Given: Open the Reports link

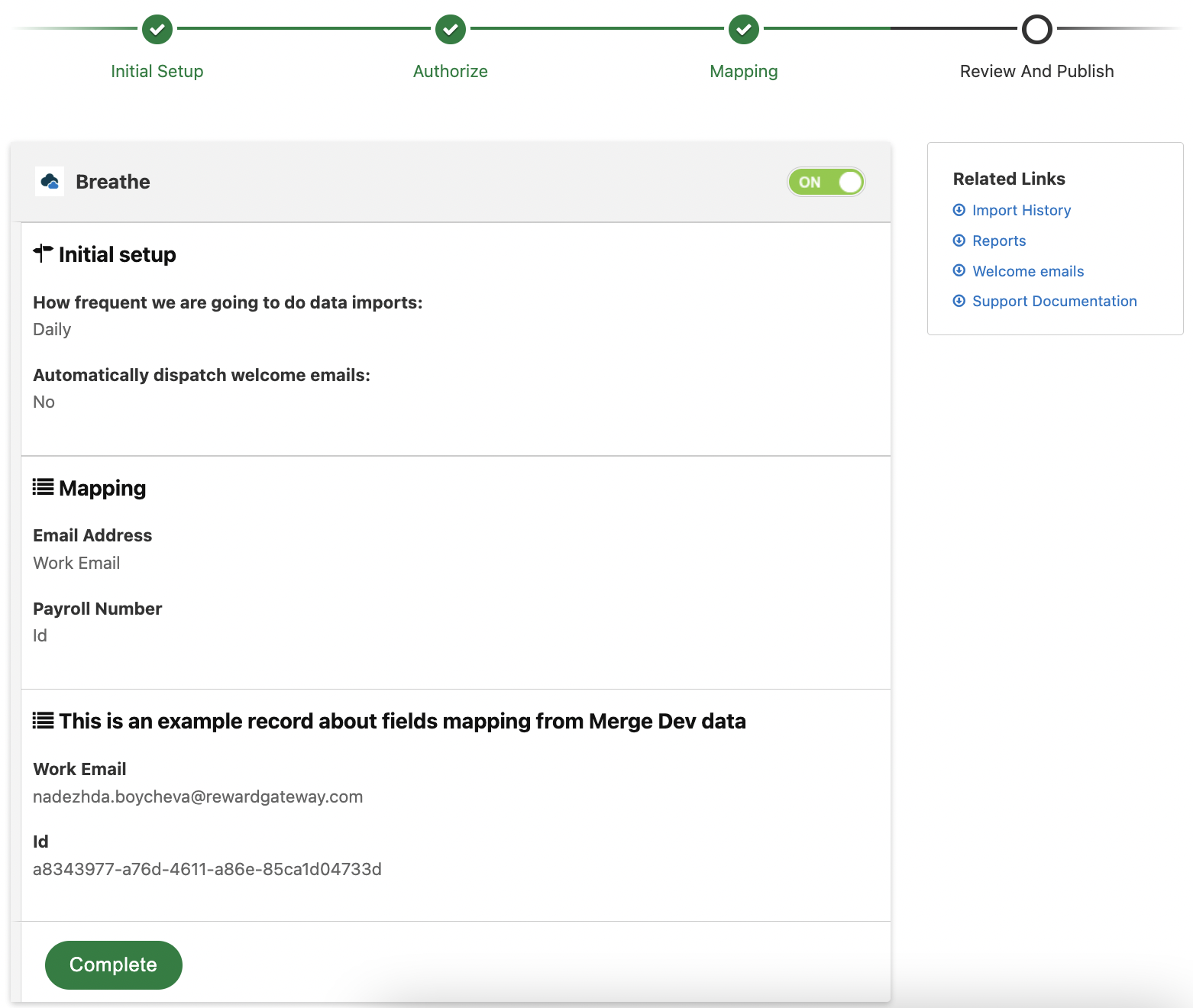Looking at the screenshot, I should [x=999, y=241].
